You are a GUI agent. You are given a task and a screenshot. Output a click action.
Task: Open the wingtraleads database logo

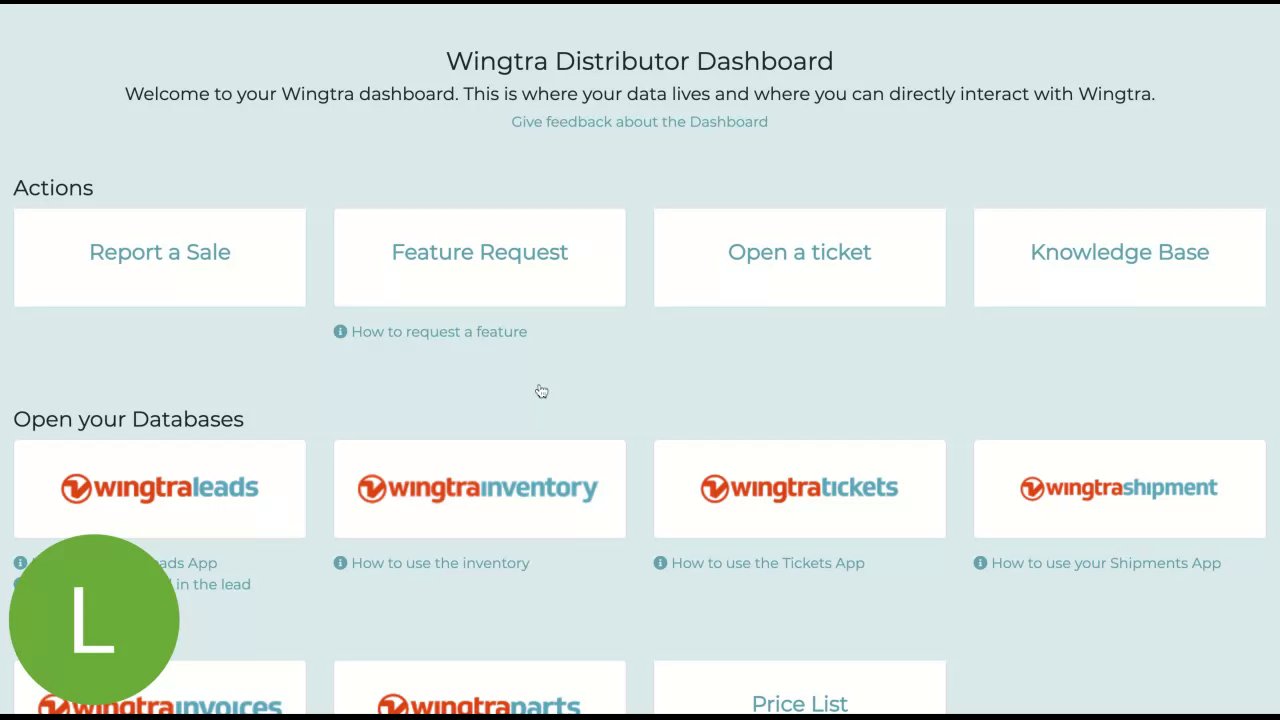(160, 488)
